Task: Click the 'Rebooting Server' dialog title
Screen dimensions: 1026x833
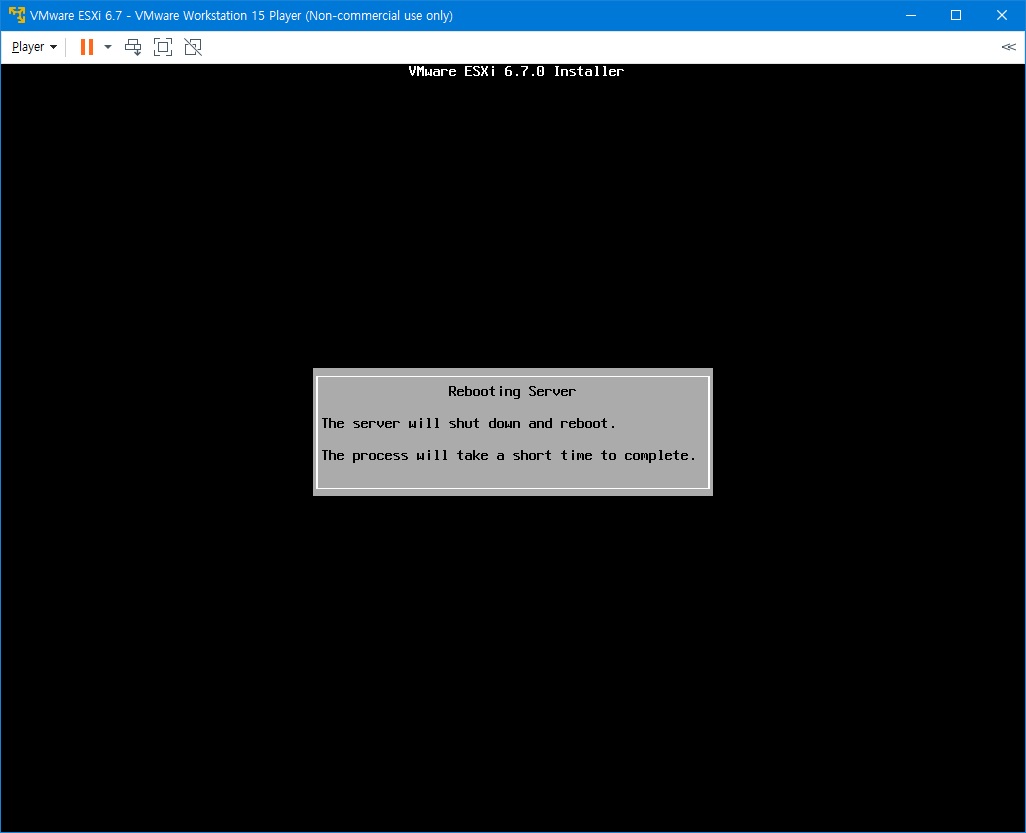Action: [x=512, y=391]
